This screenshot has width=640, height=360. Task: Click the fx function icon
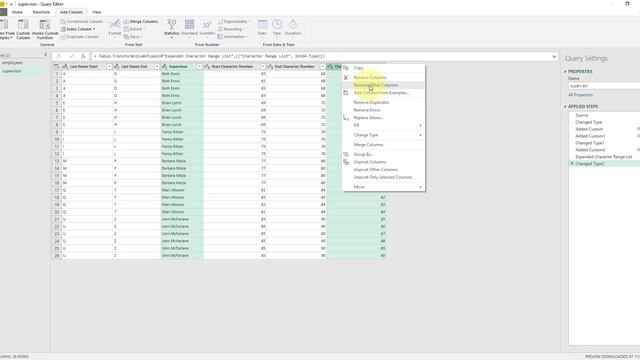[83, 56]
